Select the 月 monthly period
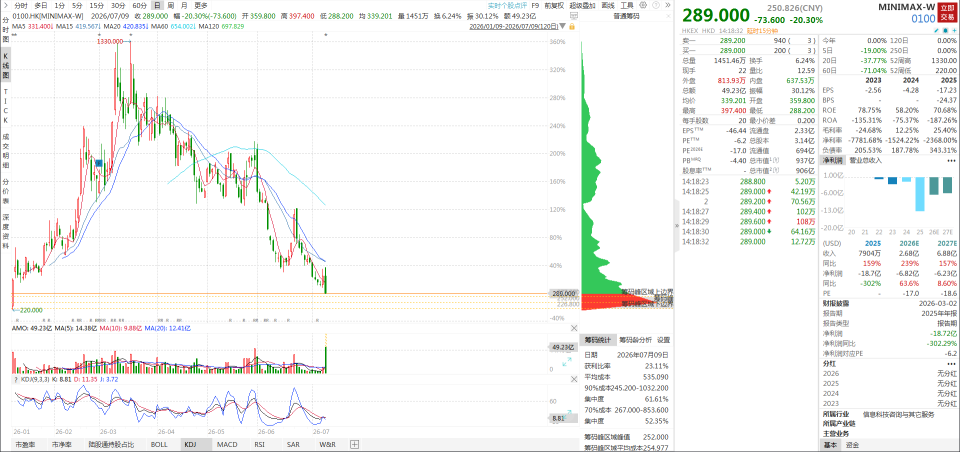This screenshot has width=960, height=452. 184,5
